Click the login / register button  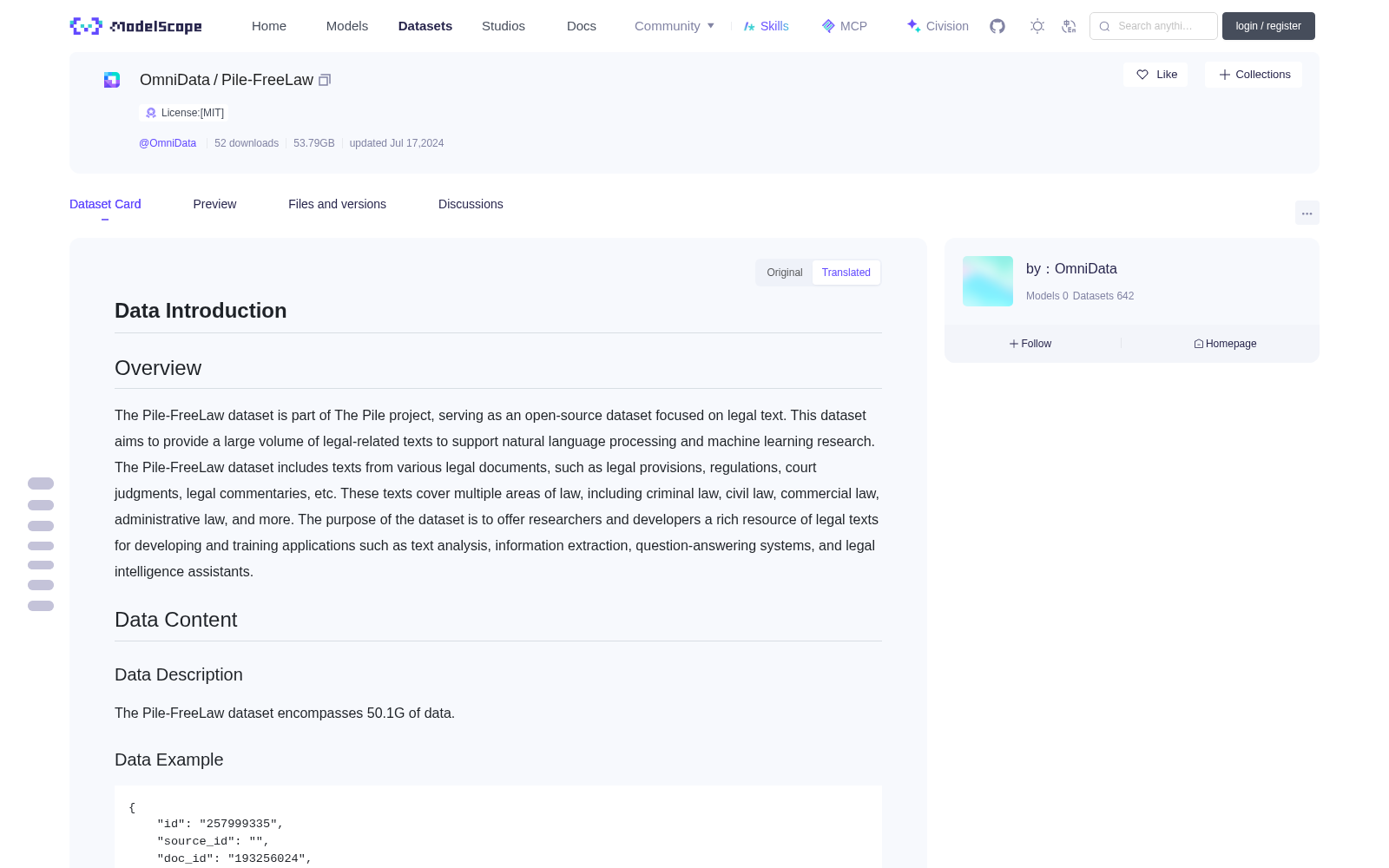1268,26
